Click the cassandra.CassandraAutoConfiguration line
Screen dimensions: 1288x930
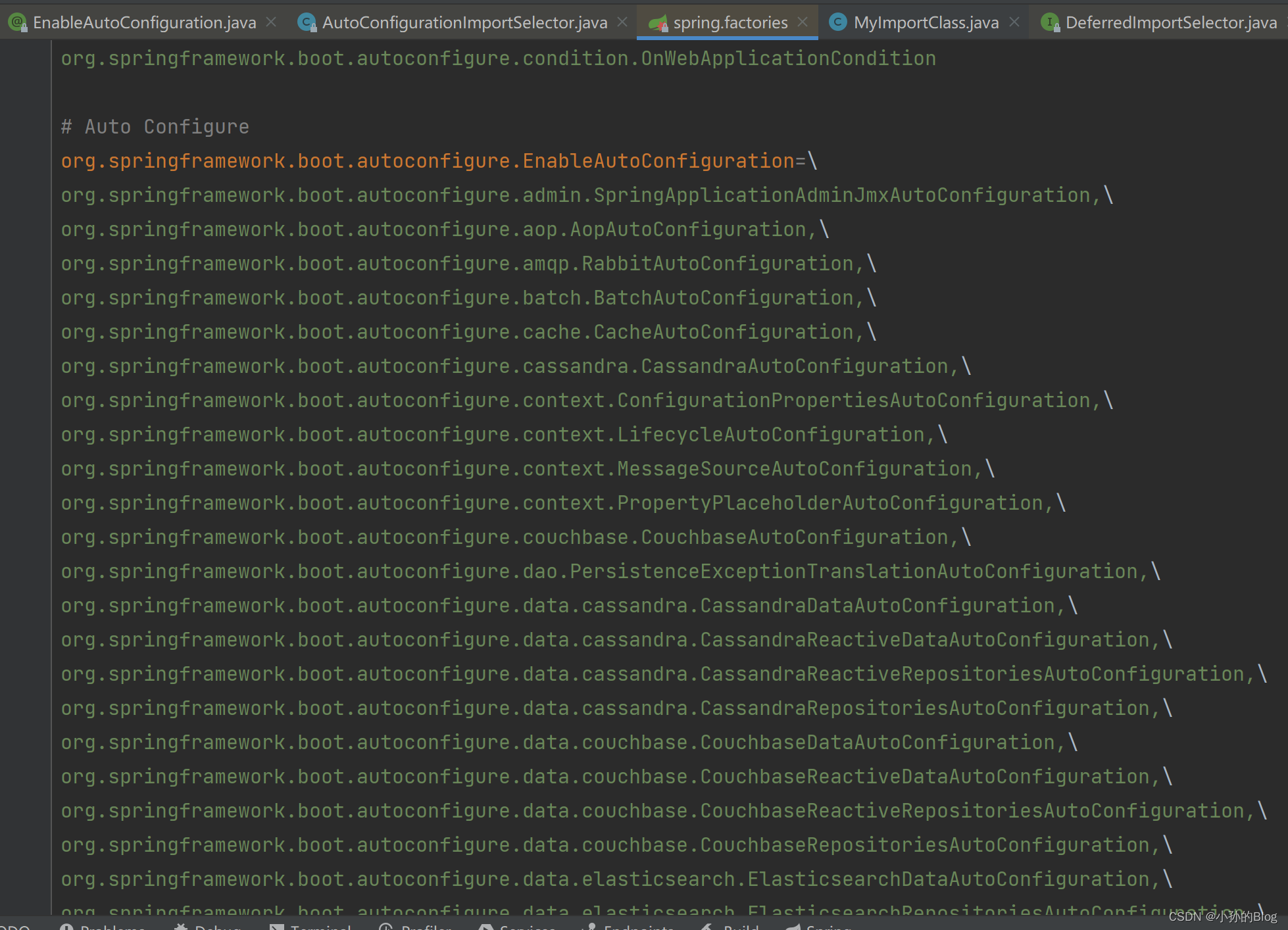pyautogui.click(x=516, y=366)
